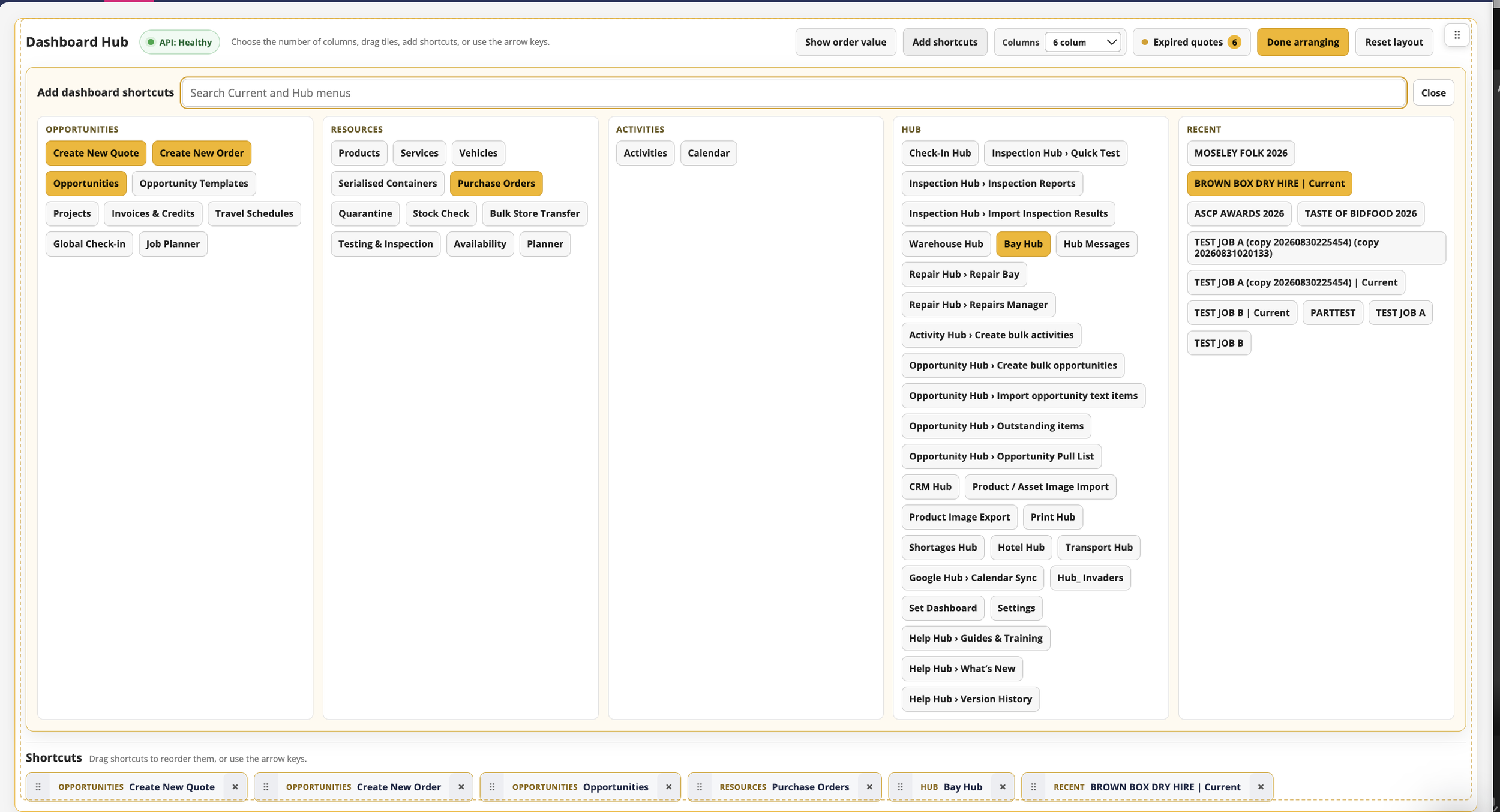Add Hub_ Invaders shortcut

click(1090, 578)
